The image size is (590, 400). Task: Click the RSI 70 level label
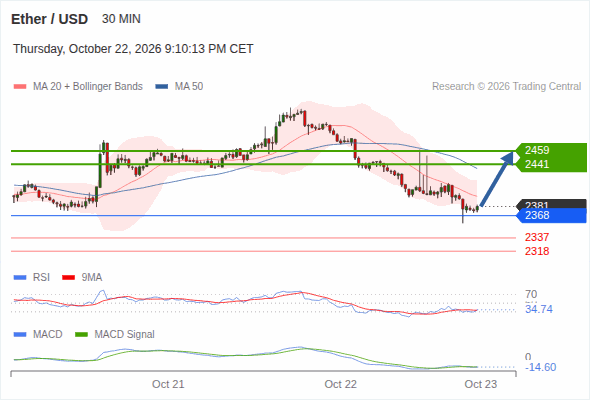(531, 294)
